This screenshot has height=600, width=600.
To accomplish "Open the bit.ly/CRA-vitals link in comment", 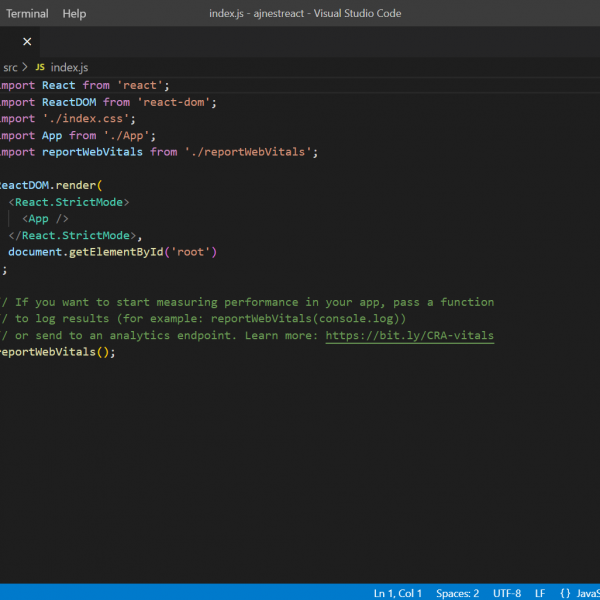I will point(409,336).
